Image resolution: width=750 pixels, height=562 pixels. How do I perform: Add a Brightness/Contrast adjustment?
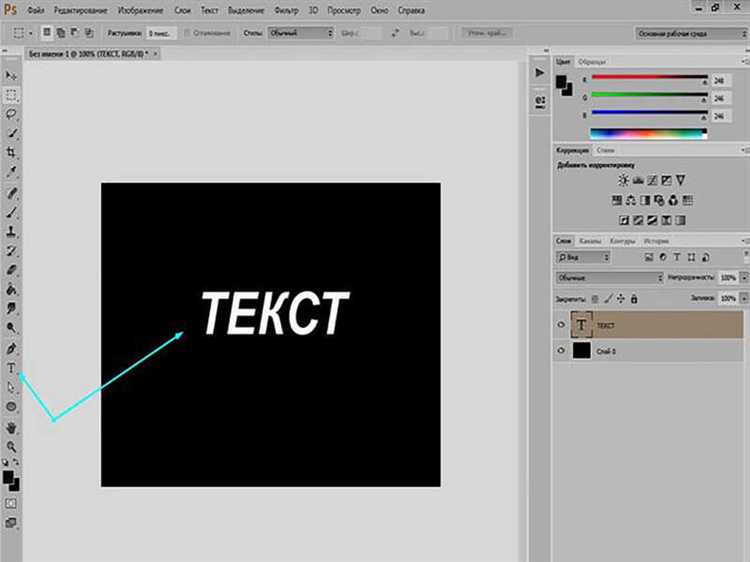pyautogui.click(x=623, y=180)
